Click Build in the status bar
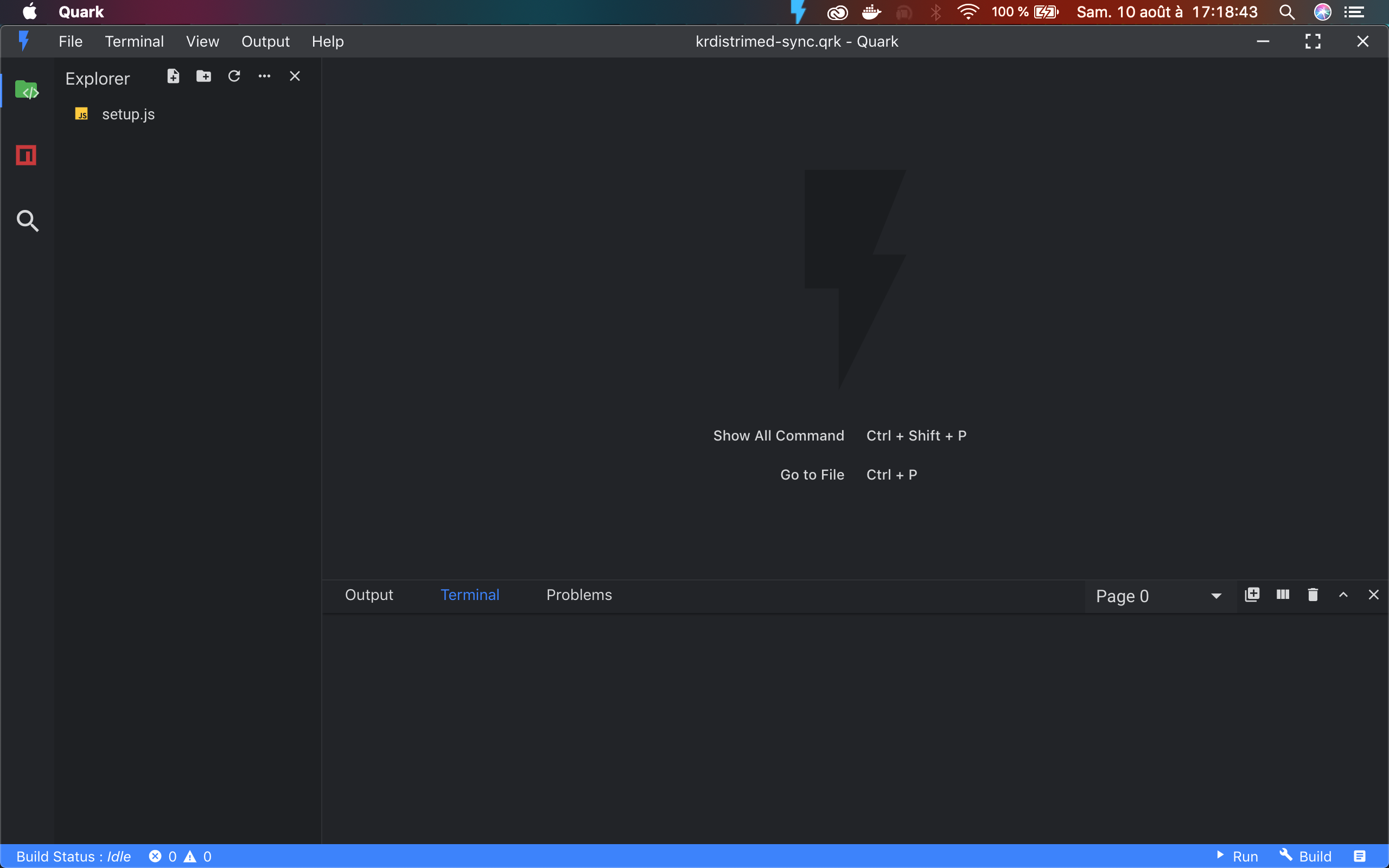The image size is (1389, 868). click(x=1307, y=856)
